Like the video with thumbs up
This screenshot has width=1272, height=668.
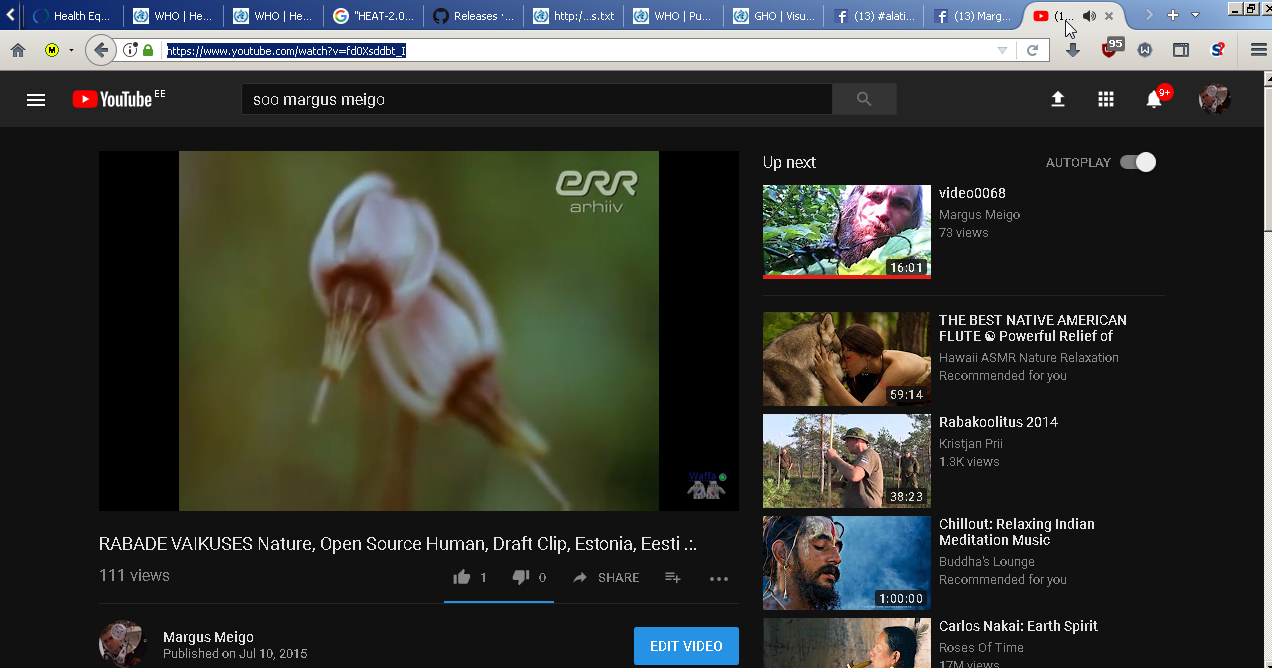click(x=462, y=577)
